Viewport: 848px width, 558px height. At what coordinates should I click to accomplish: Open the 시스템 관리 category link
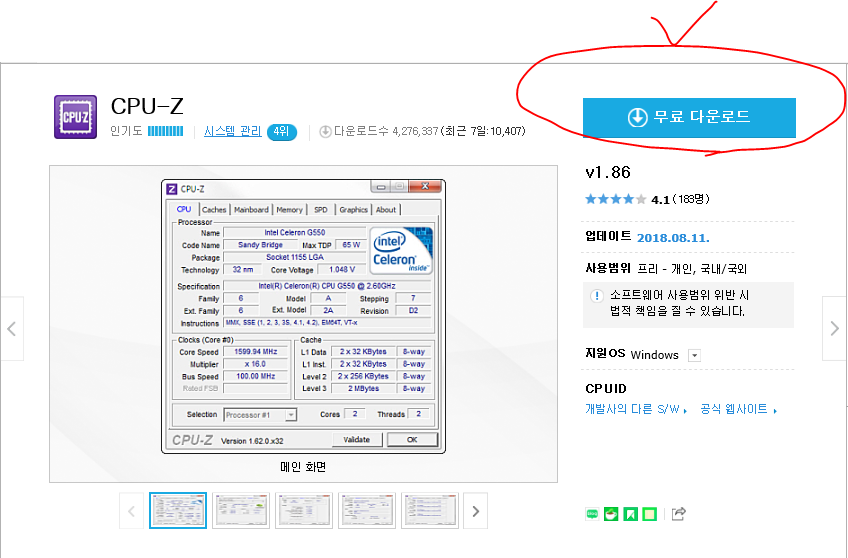pyautogui.click(x=233, y=131)
